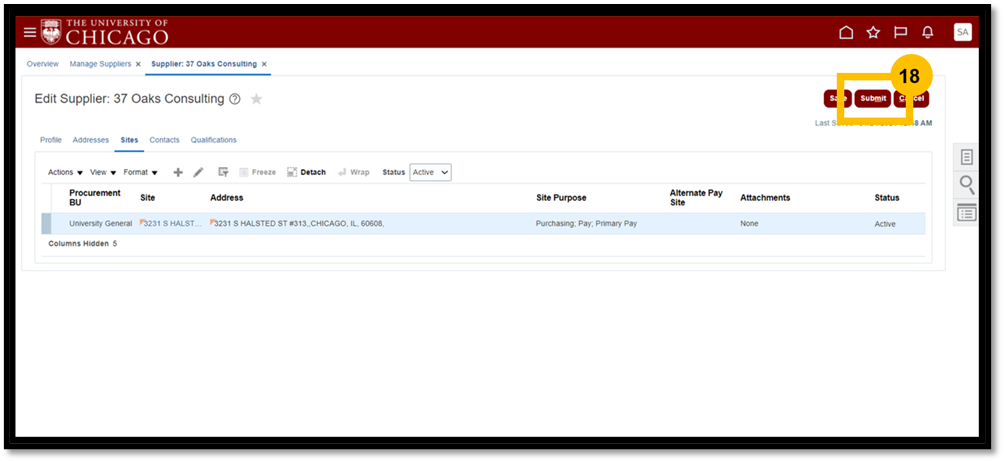This screenshot has height=461, width=1004.
Task: Open Query By Example filter icon
Action: point(223,172)
